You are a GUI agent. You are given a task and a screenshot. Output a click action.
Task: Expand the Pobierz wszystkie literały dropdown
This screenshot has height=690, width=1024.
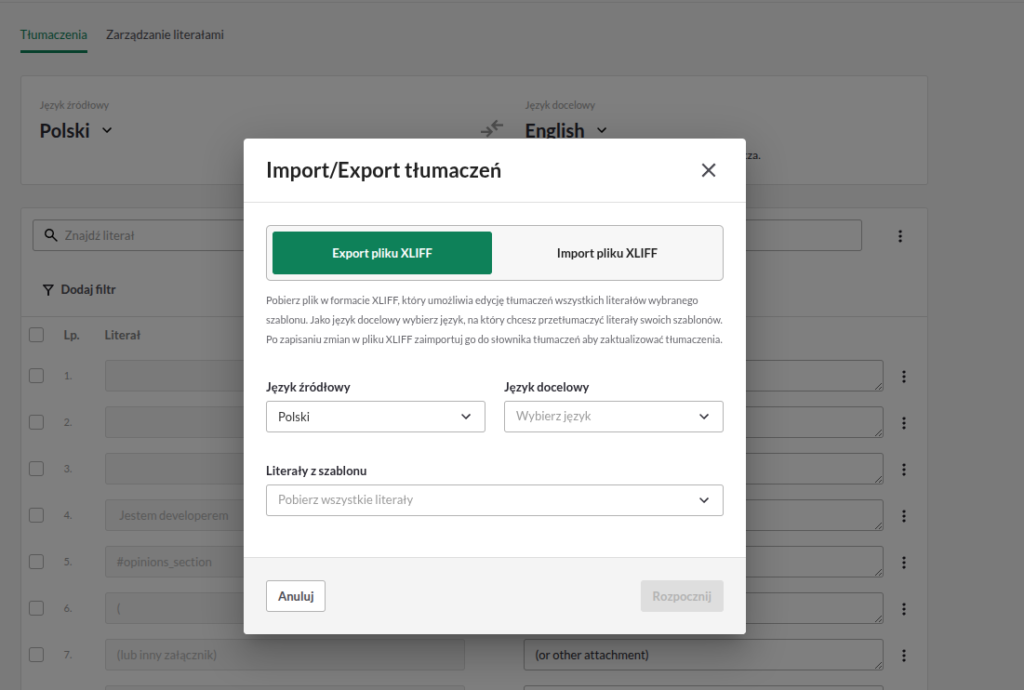coord(494,500)
